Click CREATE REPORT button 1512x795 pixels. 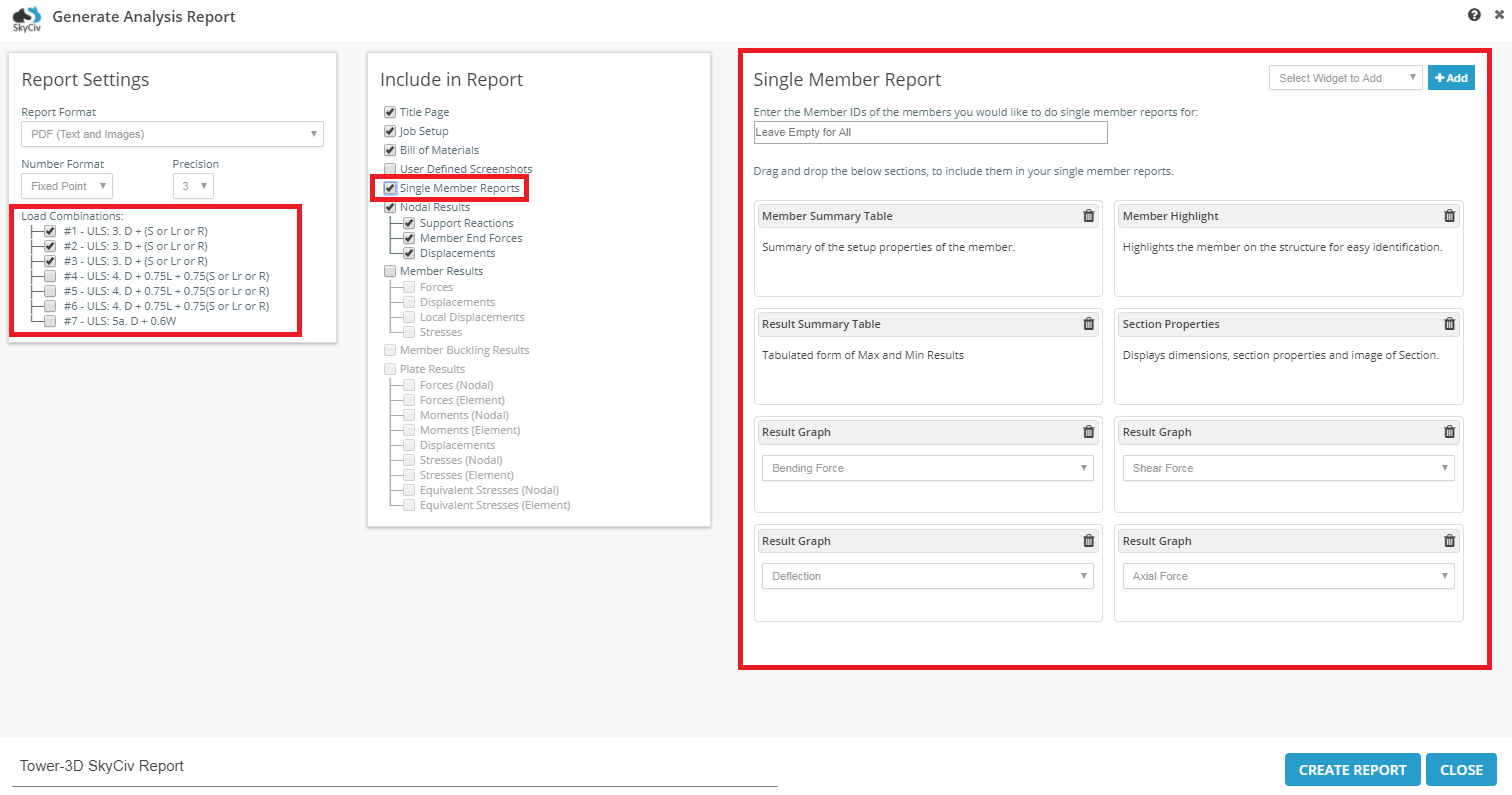(x=1352, y=770)
